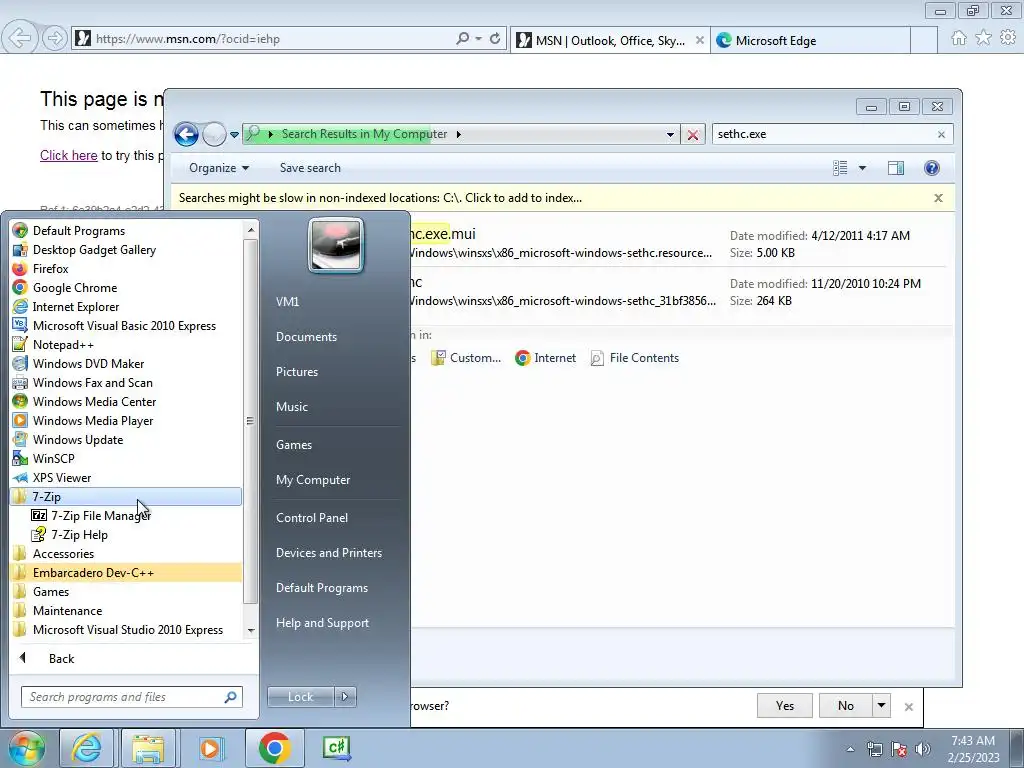Launch Windows DVD Maker

coord(88,363)
